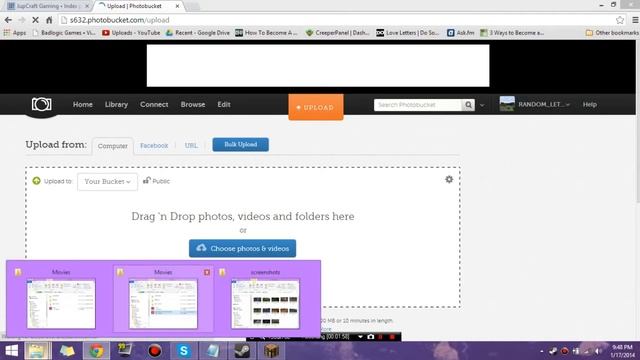Click taskbar clock showing 9:40 PM
640x360 pixels.
pyautogui.click(x=623, y=351)
